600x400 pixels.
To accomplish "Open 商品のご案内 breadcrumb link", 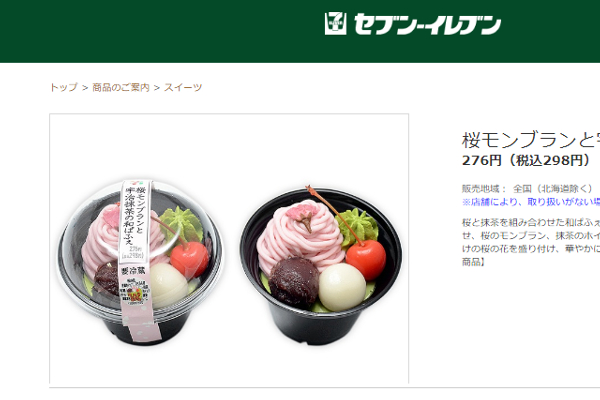I will [x=121, y=87].
